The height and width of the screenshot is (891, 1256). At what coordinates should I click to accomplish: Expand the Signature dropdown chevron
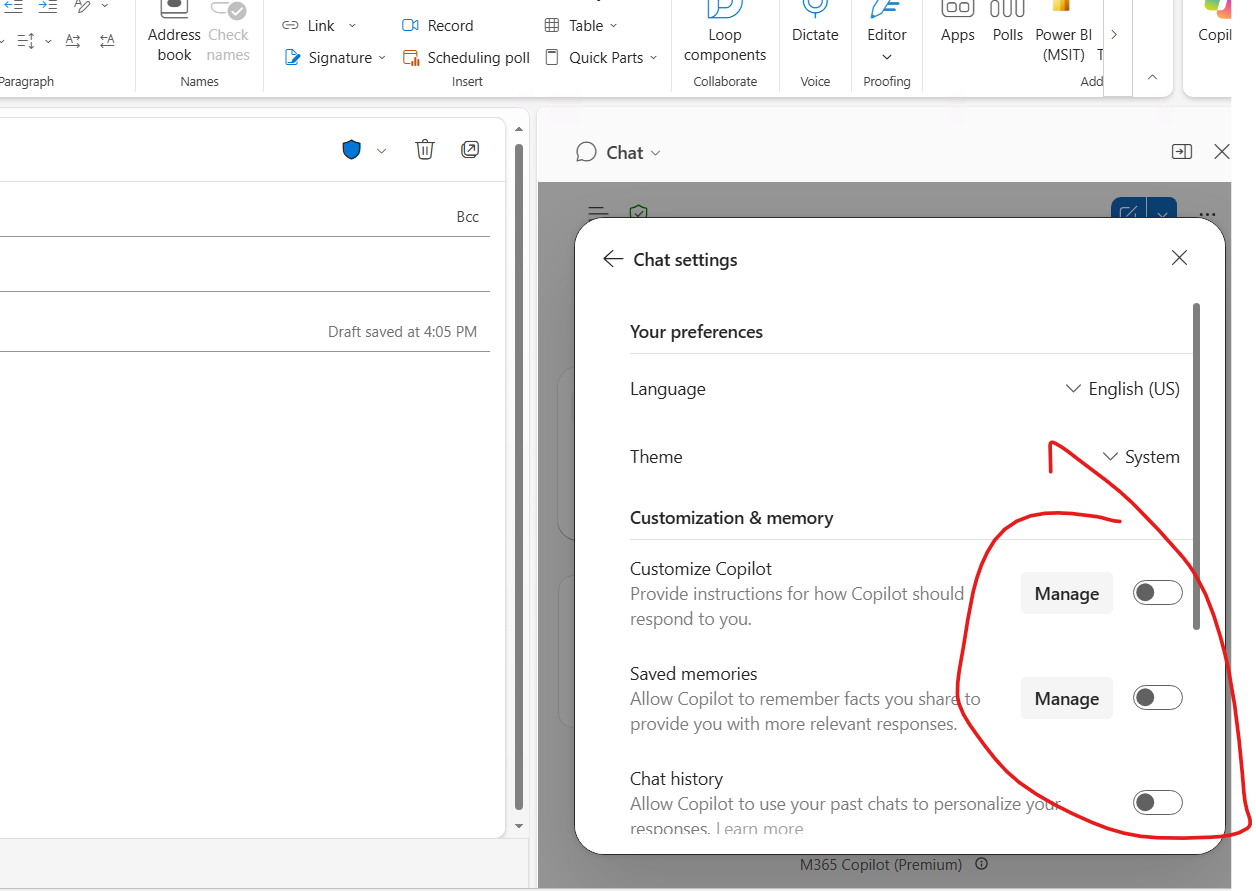(382, 57)
